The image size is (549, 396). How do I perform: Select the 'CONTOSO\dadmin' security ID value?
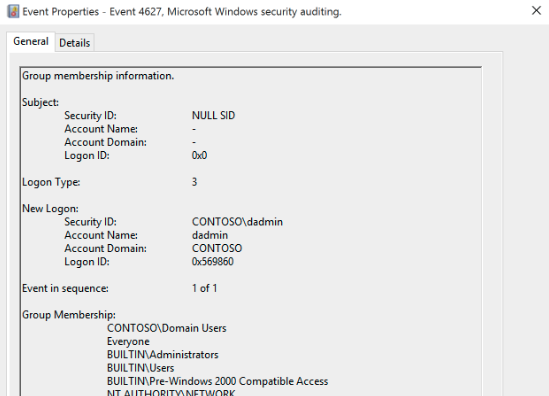coord(237,222)
